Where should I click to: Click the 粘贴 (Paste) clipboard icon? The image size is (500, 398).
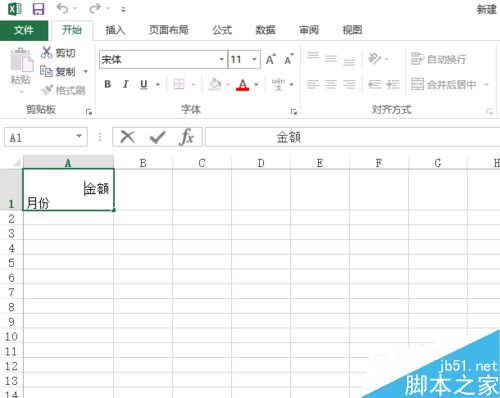[x=22, y=60]
